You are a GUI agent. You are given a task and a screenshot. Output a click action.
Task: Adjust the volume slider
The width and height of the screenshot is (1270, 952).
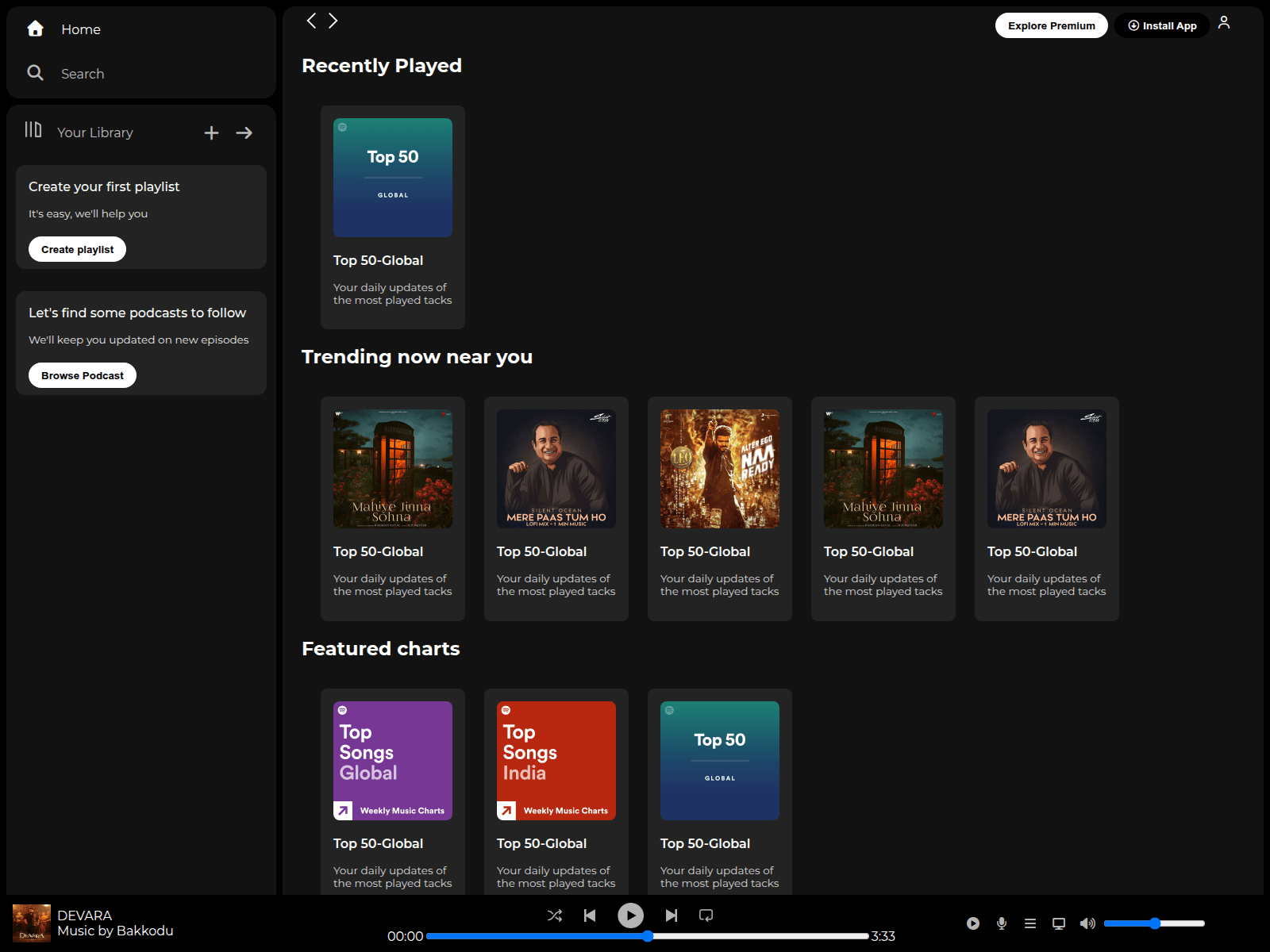(x=1154, y=923)
